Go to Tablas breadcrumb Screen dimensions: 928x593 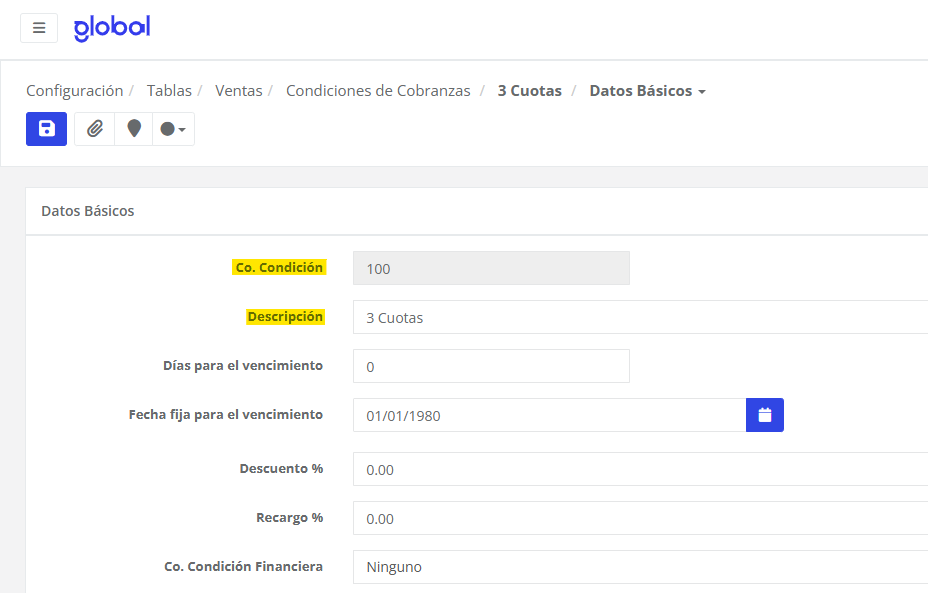169,91
